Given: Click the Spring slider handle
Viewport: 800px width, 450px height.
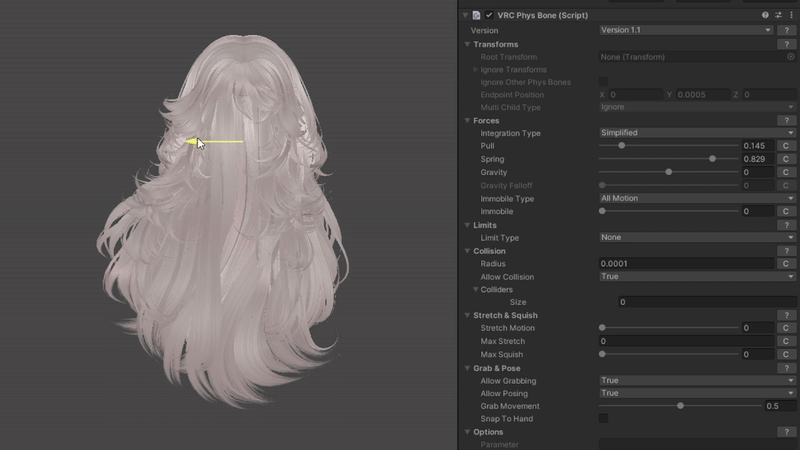Looking at the screenshot, I should point(712,159).
